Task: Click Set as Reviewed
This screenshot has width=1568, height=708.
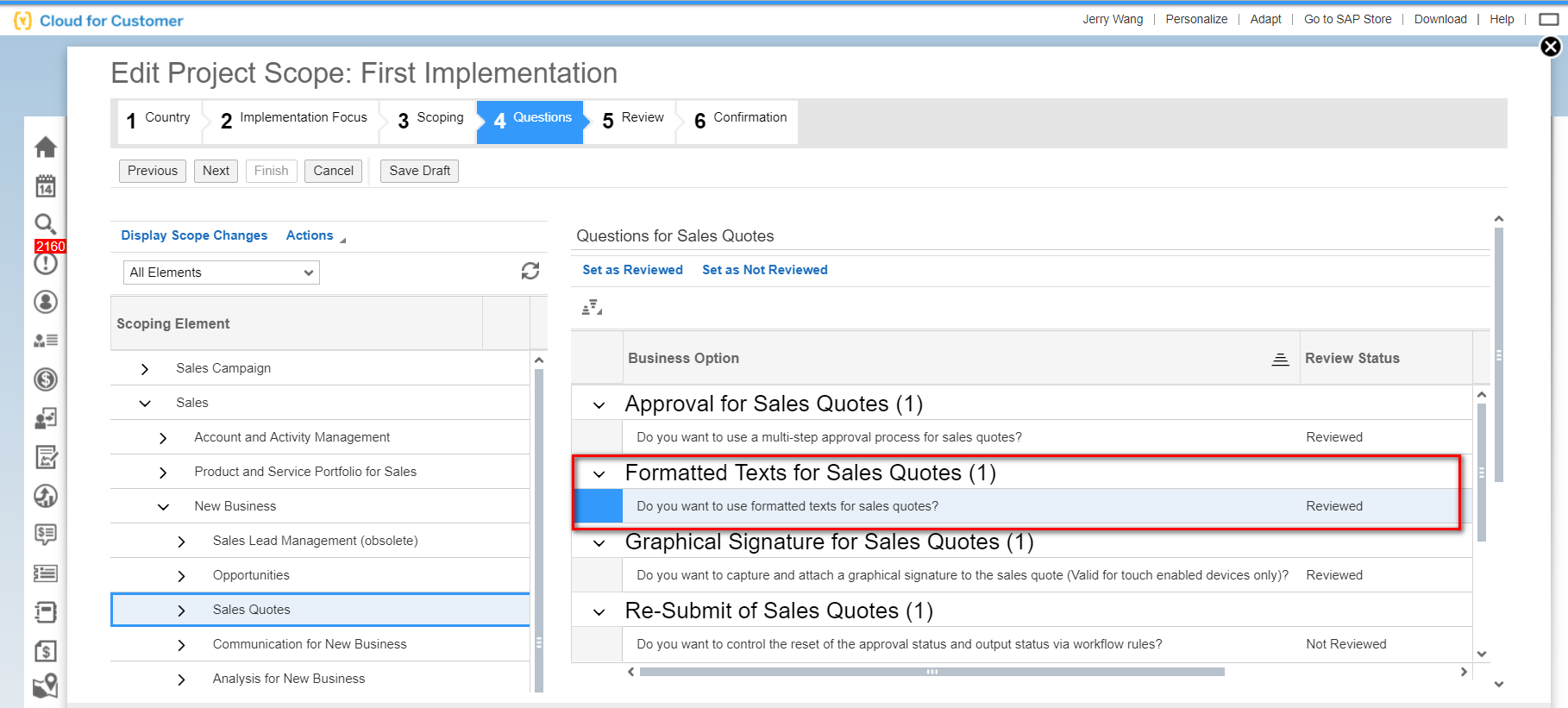Action: (x=632, y=270)
